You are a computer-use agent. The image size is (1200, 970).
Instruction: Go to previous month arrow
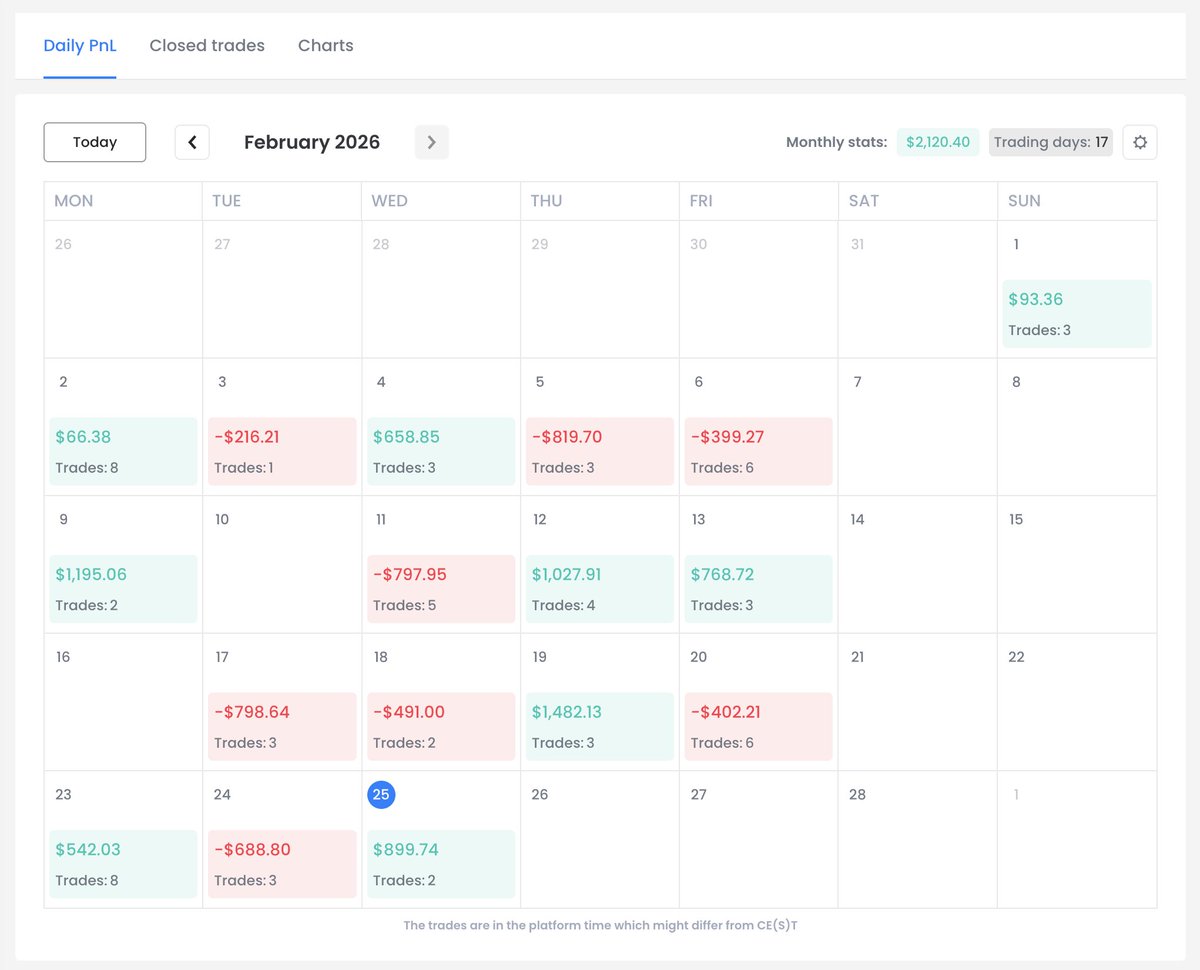click(x=192, y=142)
